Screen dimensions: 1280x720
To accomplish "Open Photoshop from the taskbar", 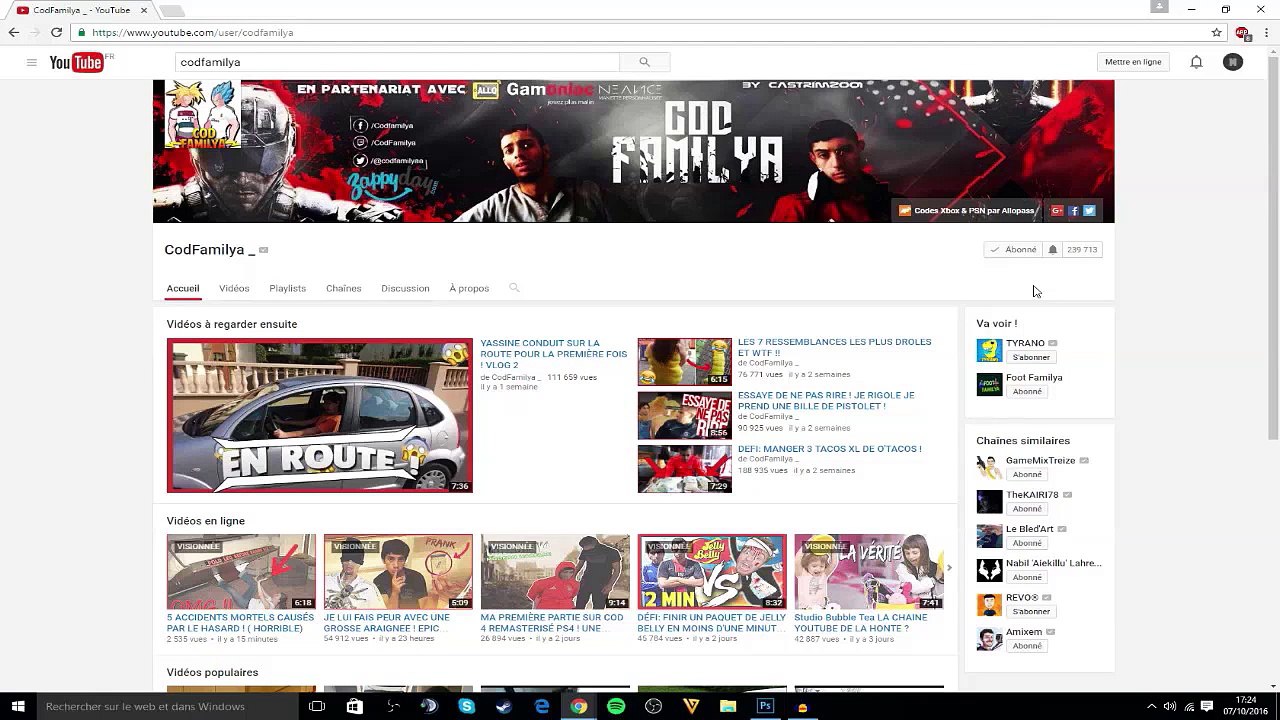I will click(x=766, y=706).
